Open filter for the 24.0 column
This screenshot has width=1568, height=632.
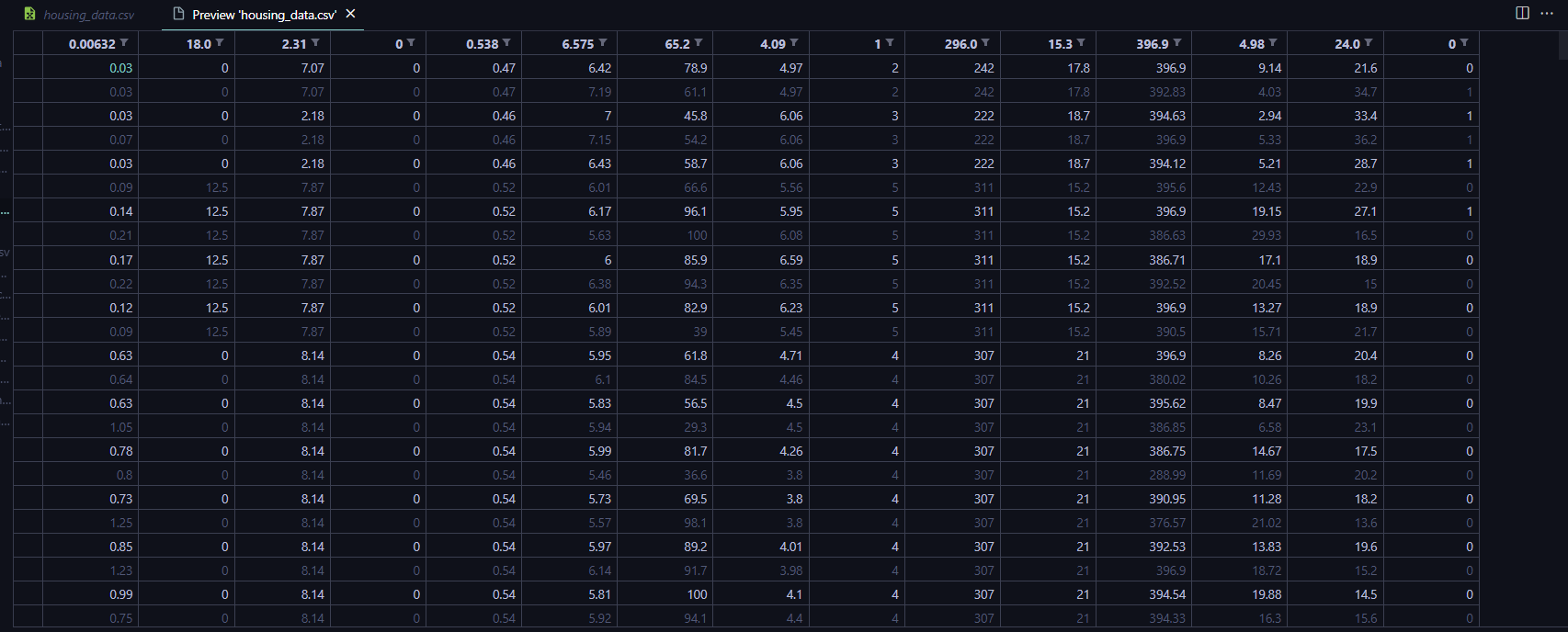(x=1369, y=43)
